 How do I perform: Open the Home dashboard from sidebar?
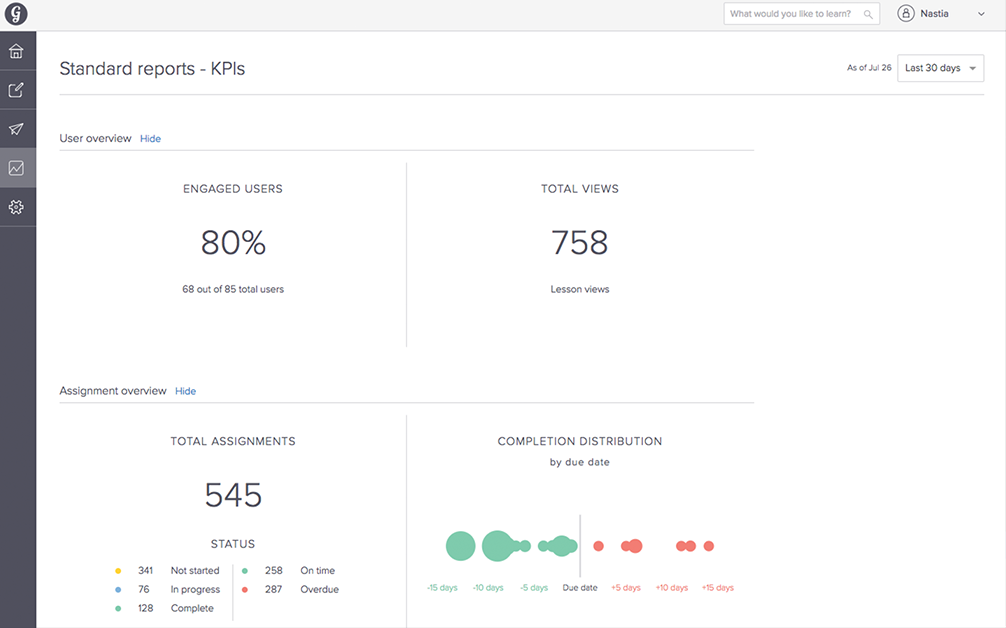16,49
